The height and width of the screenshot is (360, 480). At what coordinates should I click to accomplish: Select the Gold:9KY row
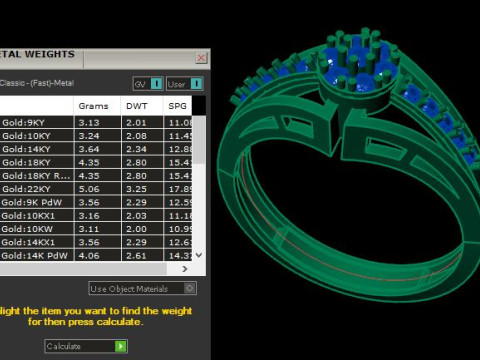(x=96, y=122)
